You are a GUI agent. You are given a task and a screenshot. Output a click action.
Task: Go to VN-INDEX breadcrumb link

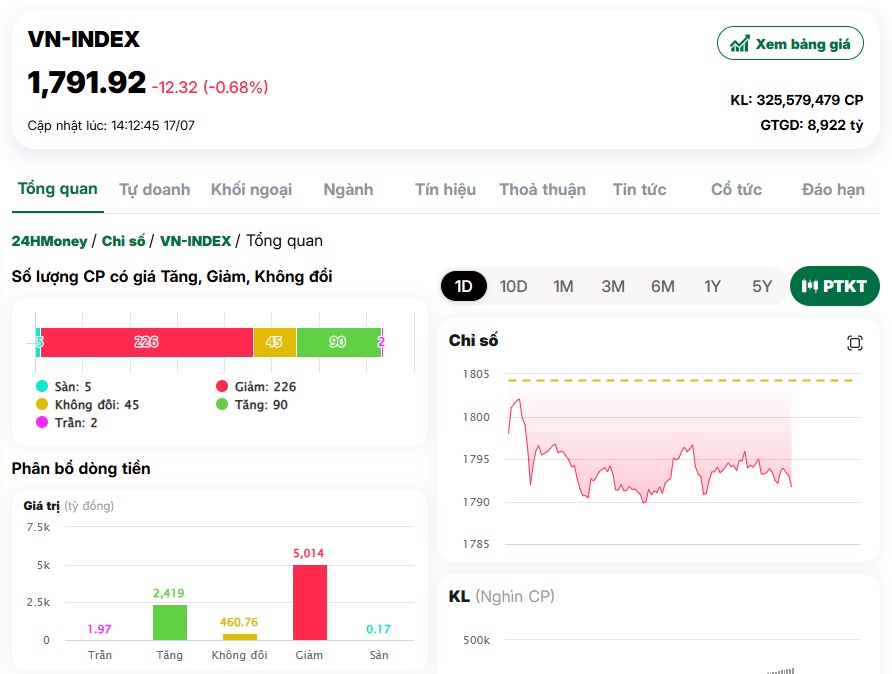click(x=196, y=241)
